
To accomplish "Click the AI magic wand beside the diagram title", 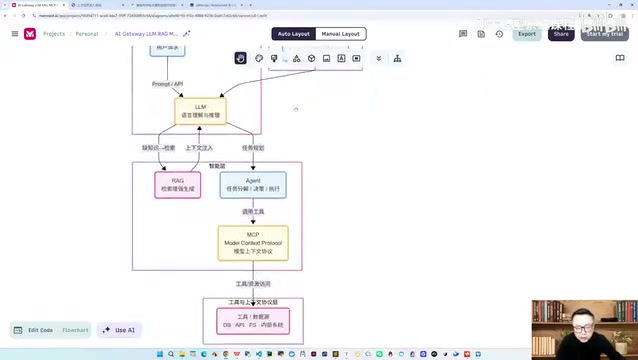I will [187, 34].
